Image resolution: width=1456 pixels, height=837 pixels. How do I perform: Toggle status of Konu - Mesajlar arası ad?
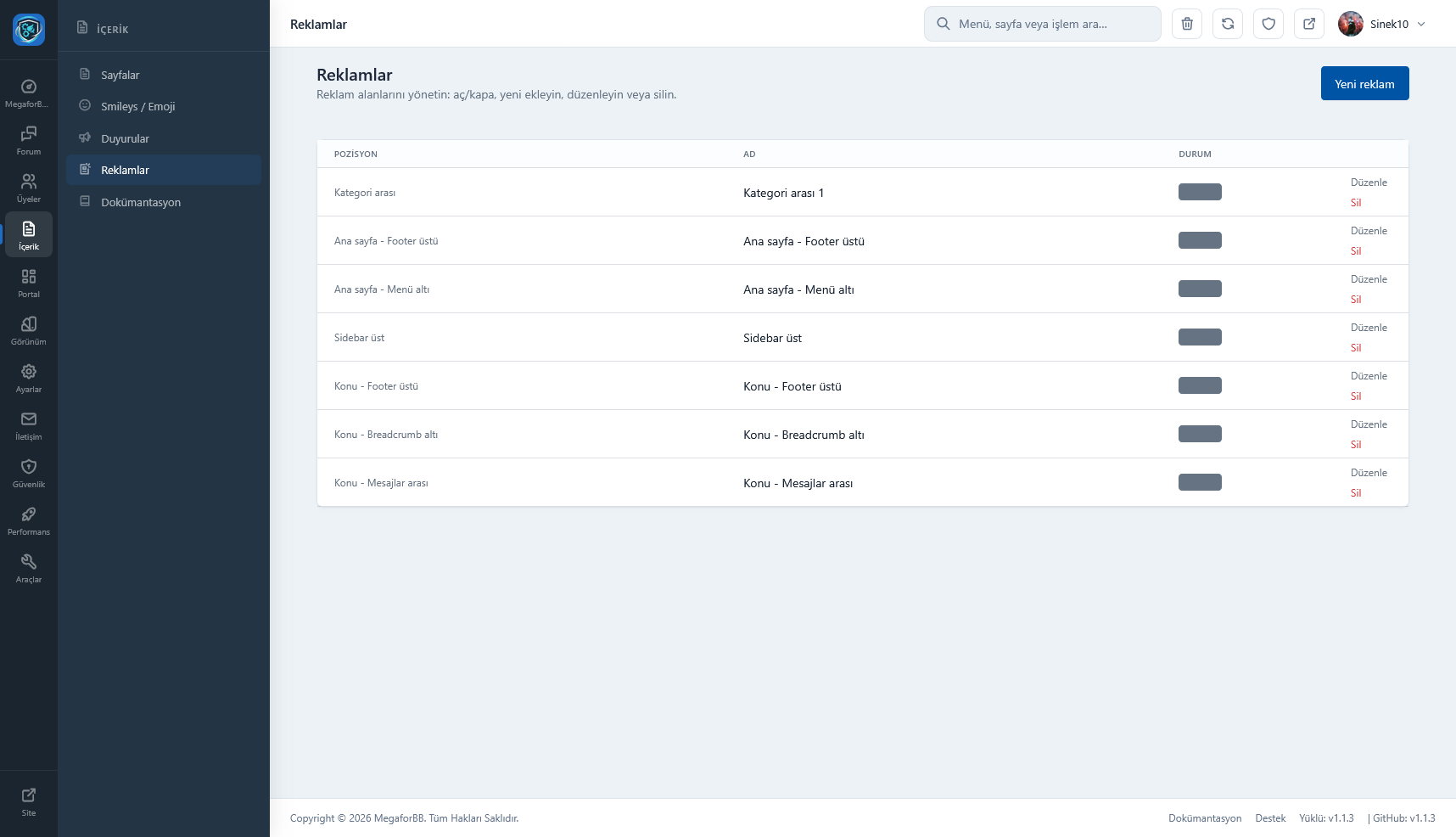(x=1200, y=482)
